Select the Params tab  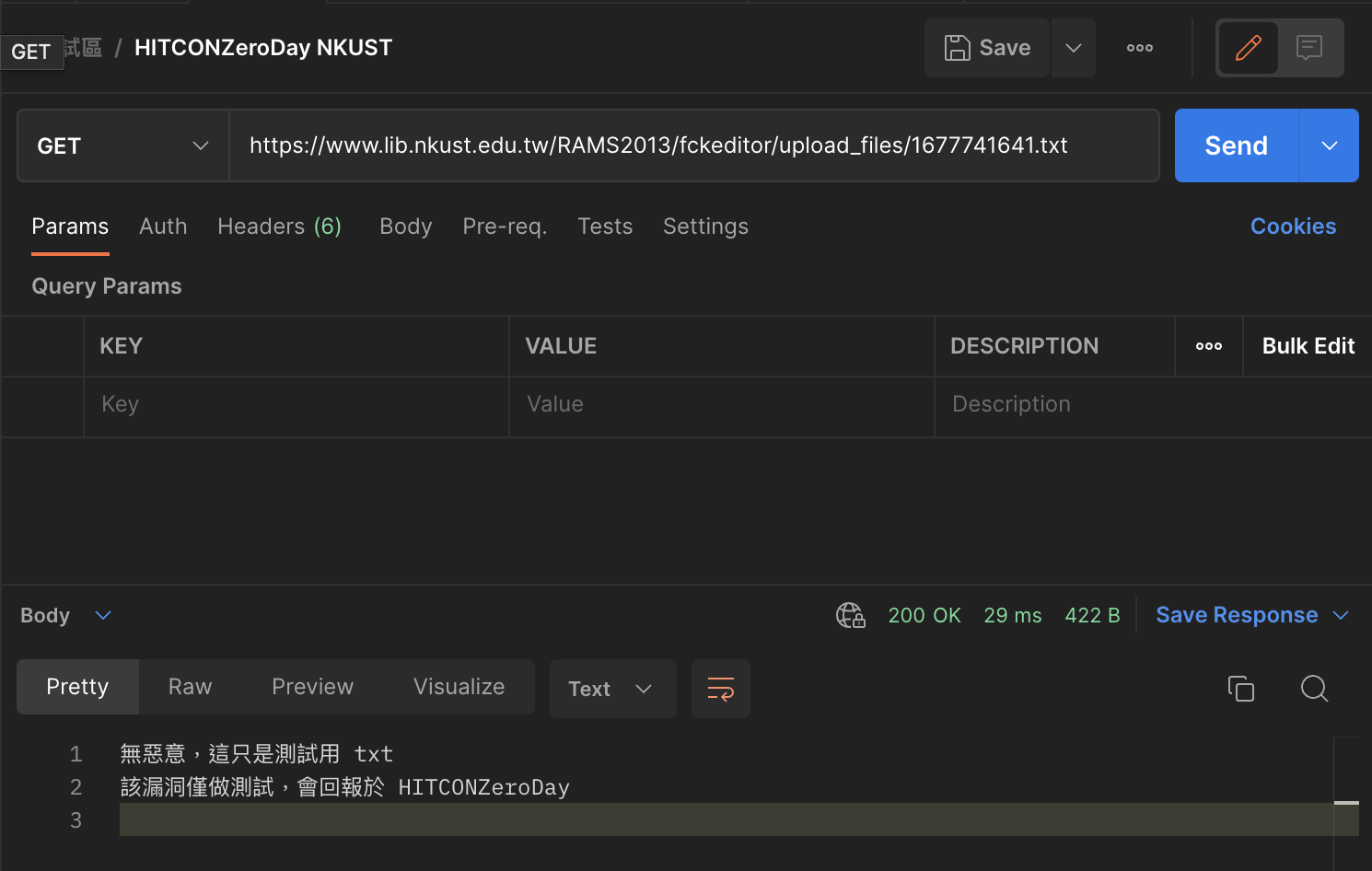pos(70,226)
